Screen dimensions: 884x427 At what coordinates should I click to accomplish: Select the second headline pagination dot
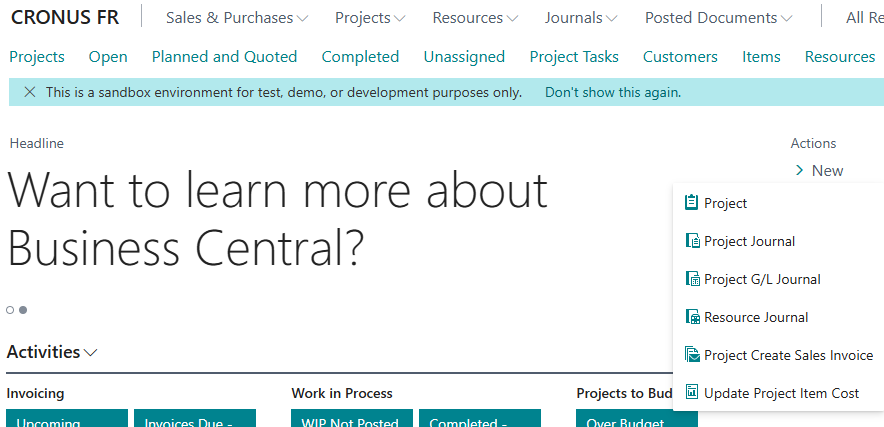click(23, 310)
